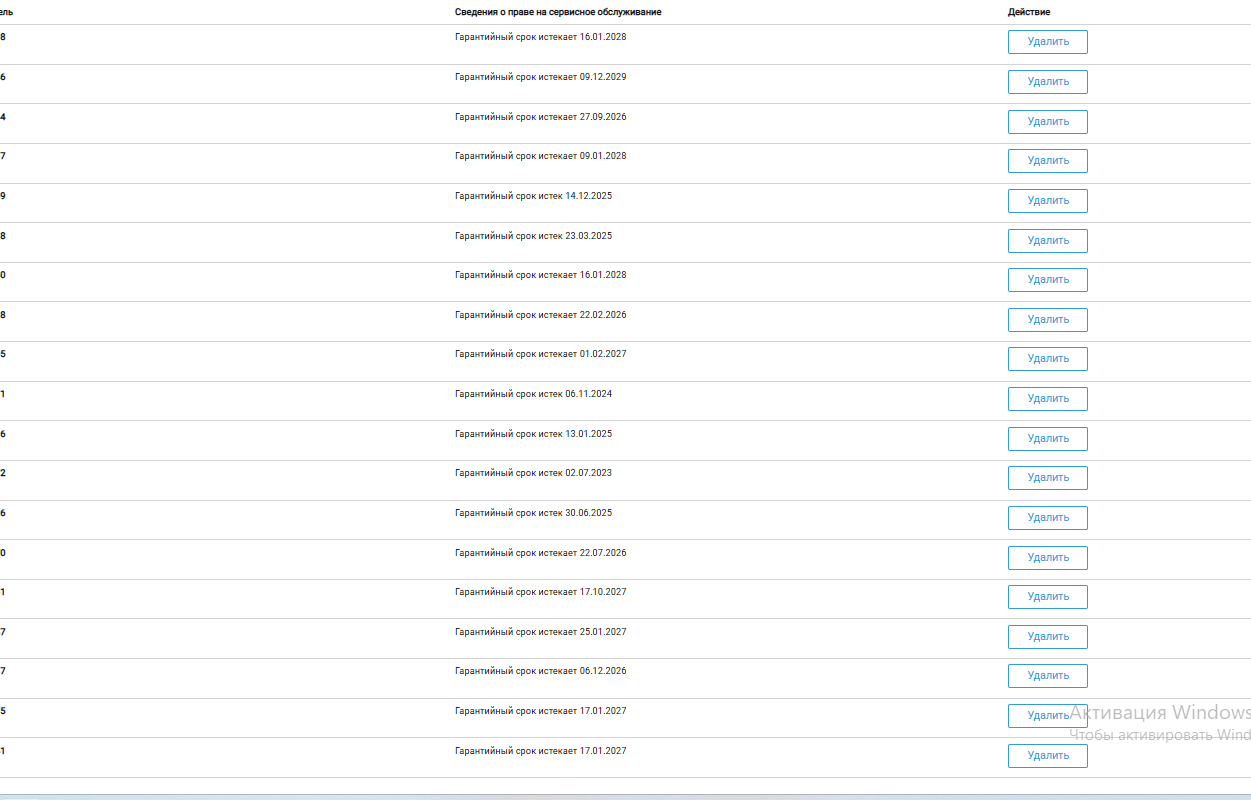Screen dimensions: 1251x800
Task: Delete the entry with warranty expiring 27.09.2026
Action: pos(1047,122)
